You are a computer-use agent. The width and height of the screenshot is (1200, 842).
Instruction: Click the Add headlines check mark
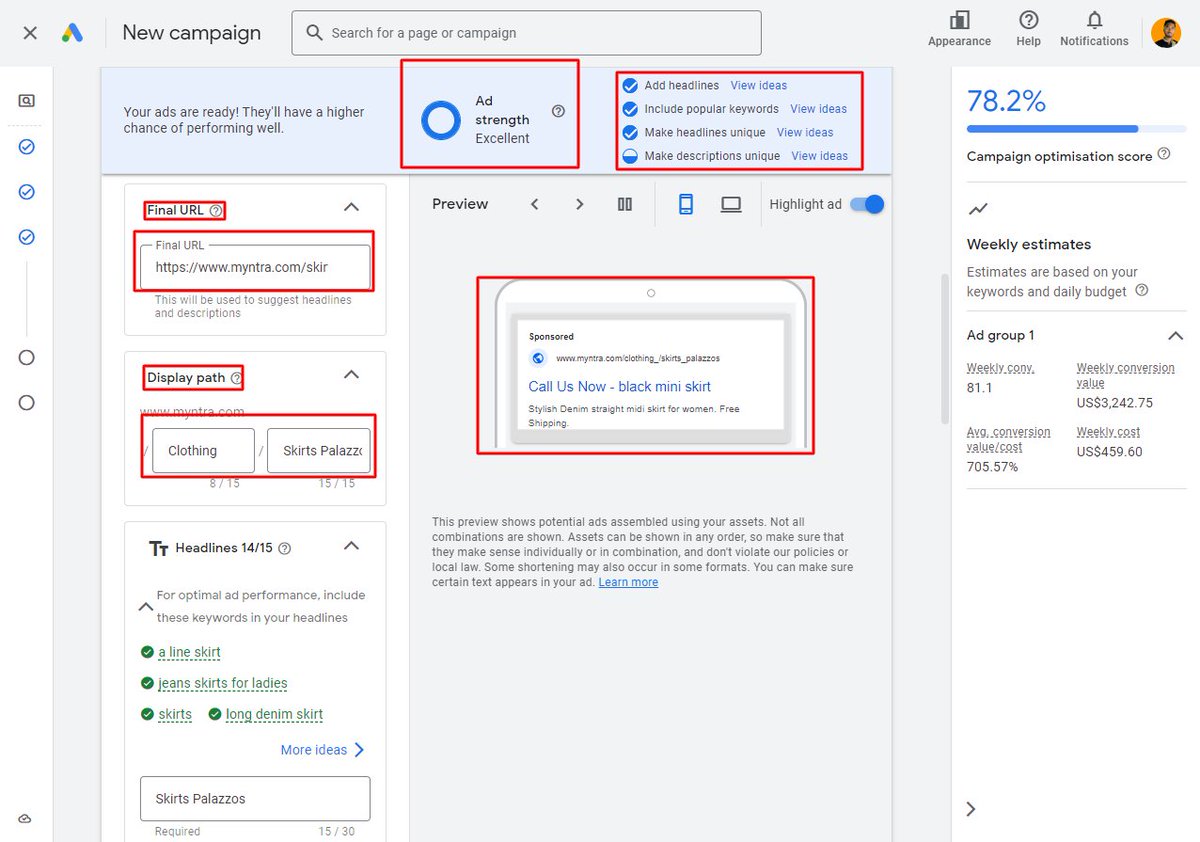(630, 85)
